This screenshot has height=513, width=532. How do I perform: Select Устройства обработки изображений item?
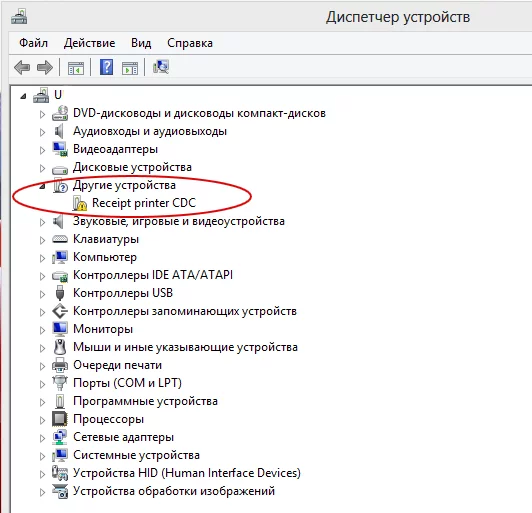(174, 491)
